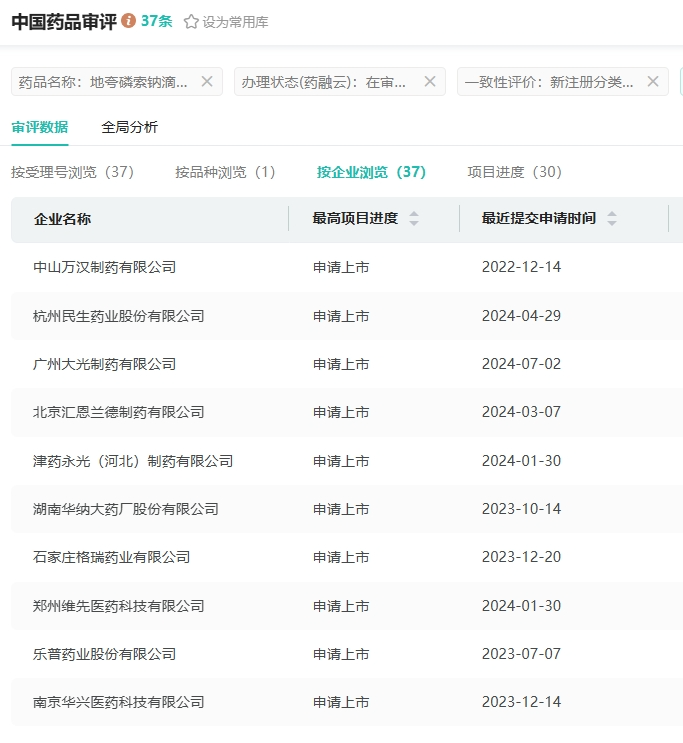Open 中山万汉制药有限公司 company entry
This screenshot has width=683, height=743.
click(x=104, y=267)
